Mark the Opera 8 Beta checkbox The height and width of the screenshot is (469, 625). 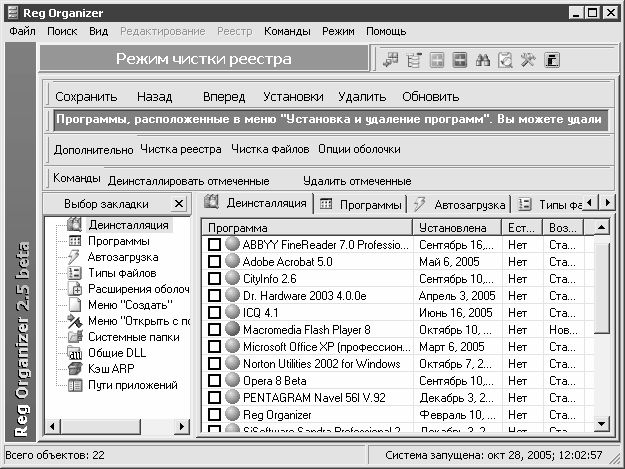click(x=214, y=380)
